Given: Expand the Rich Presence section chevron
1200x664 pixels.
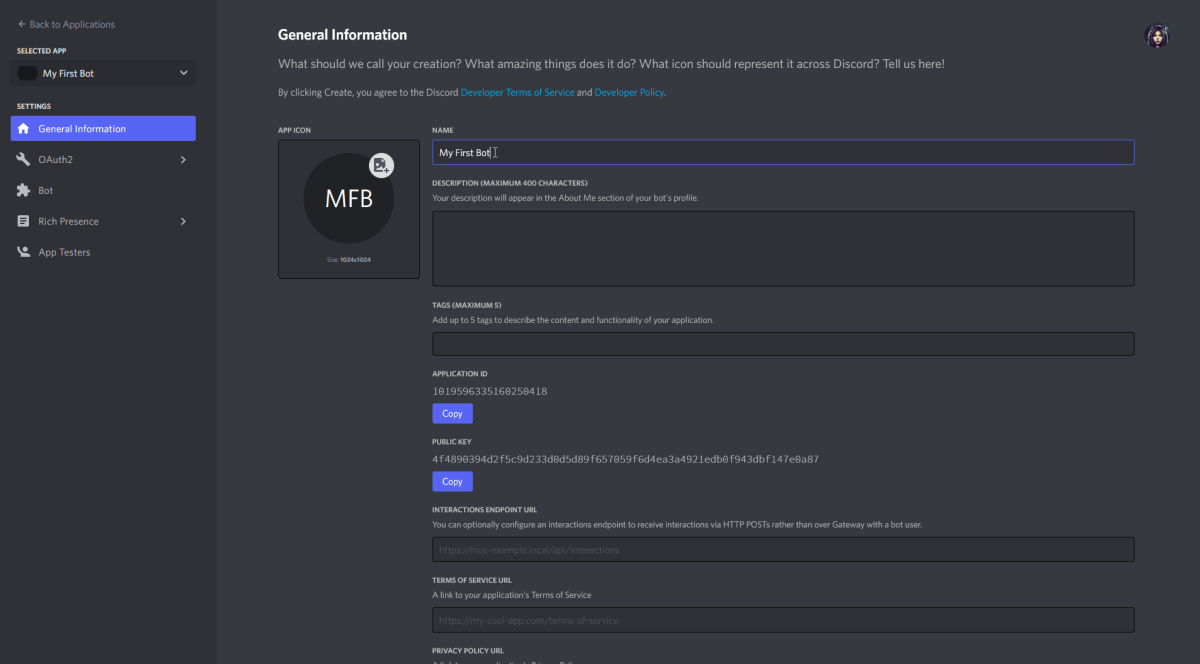Looking at the screenshot, I should point(183,221).
